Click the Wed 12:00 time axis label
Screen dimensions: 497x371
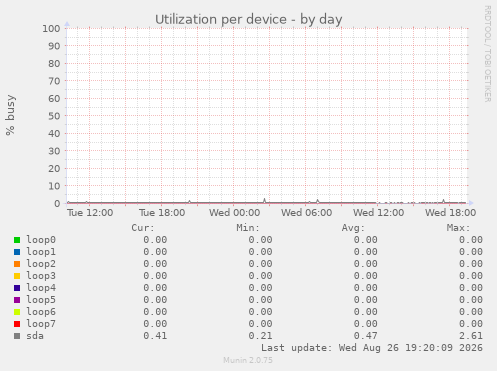(379, 213)
